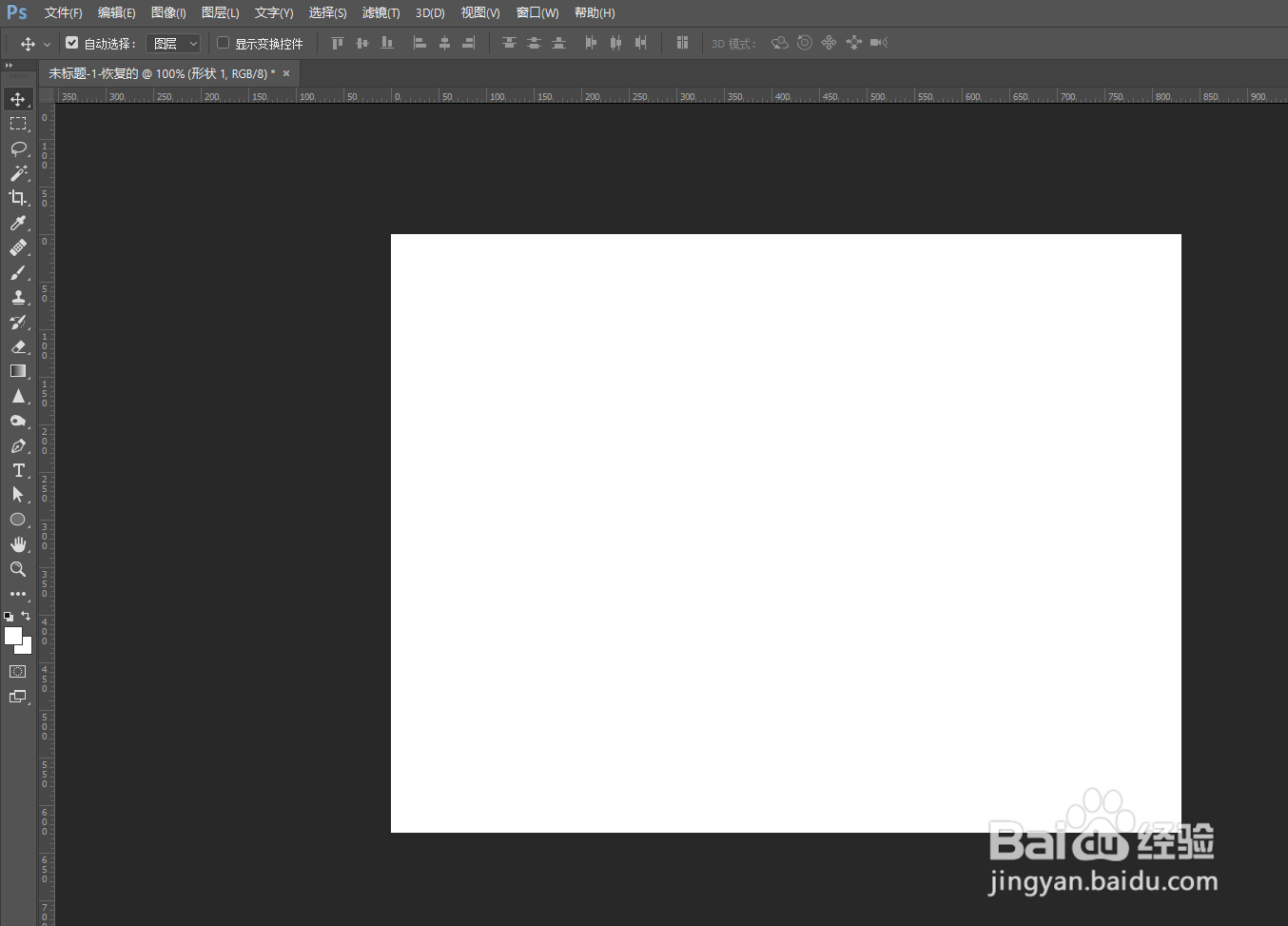Select the Gradient tool
Viewport: 1288px width, 926px height.
[x=18, y=371]
